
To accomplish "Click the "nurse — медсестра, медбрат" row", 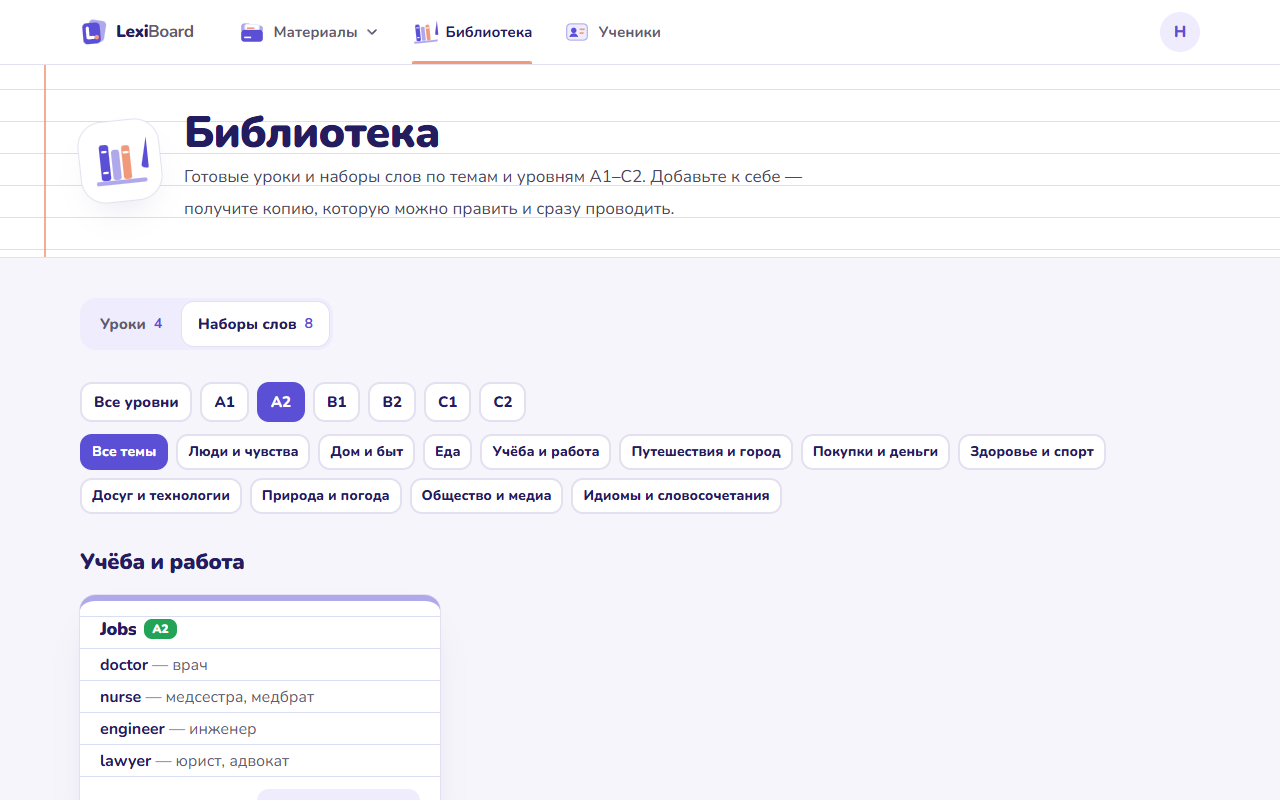I will pyautogui.click(x=260, y=697).
